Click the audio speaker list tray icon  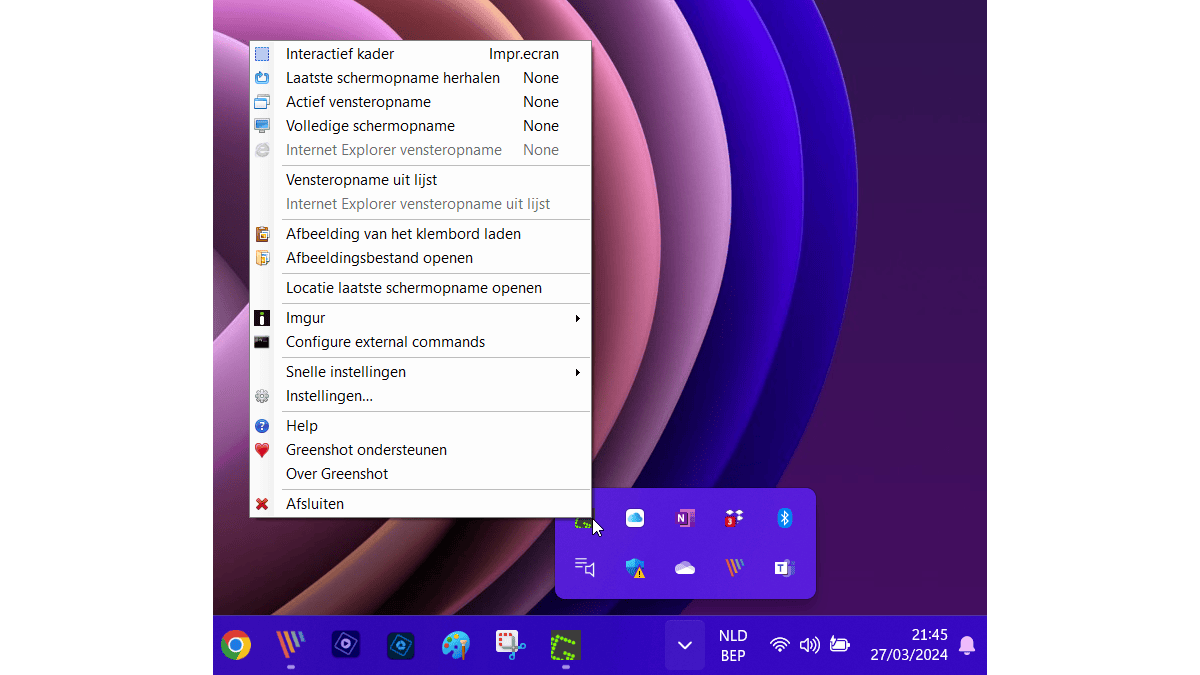tap(585, 568)
